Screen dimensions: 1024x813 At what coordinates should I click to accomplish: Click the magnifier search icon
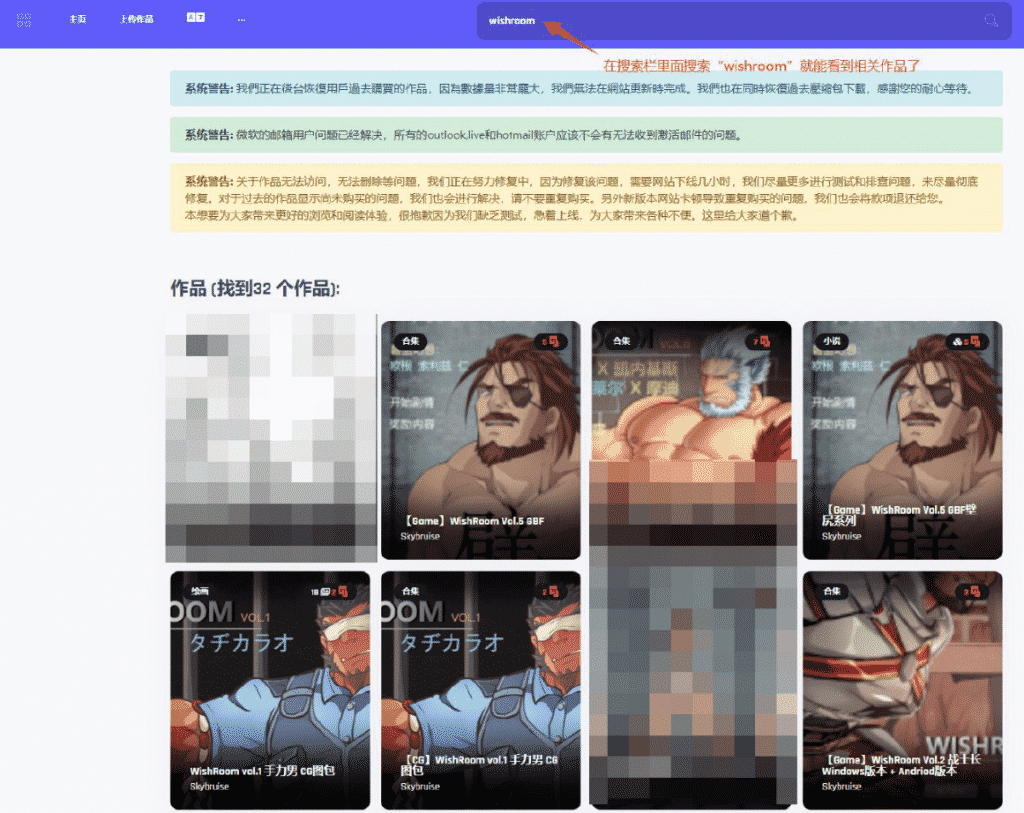[991, 21]
